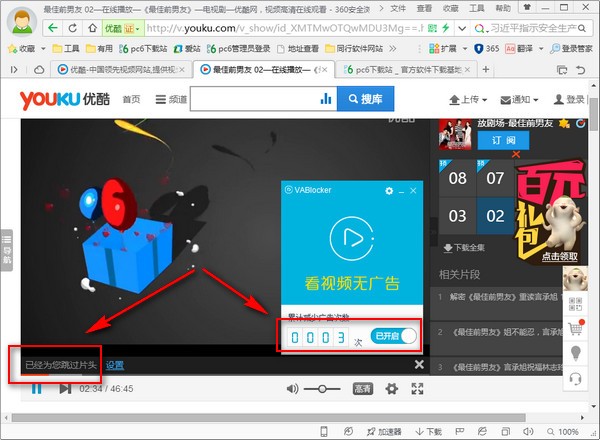
Task: Click the horizontal page scrollbar
Action: coord(269,417)
